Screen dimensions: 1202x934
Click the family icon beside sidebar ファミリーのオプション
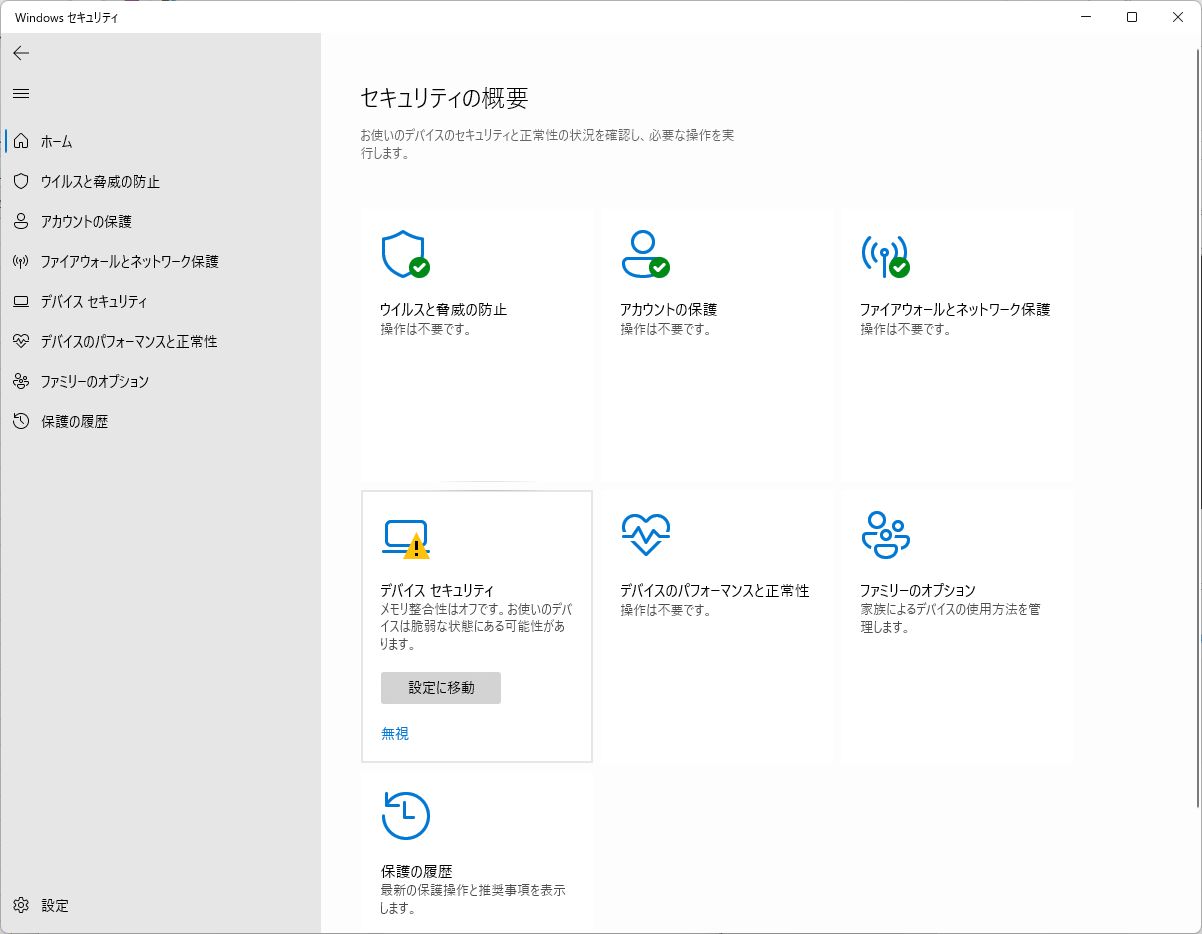pyautogui.click(x=21, y=382)
